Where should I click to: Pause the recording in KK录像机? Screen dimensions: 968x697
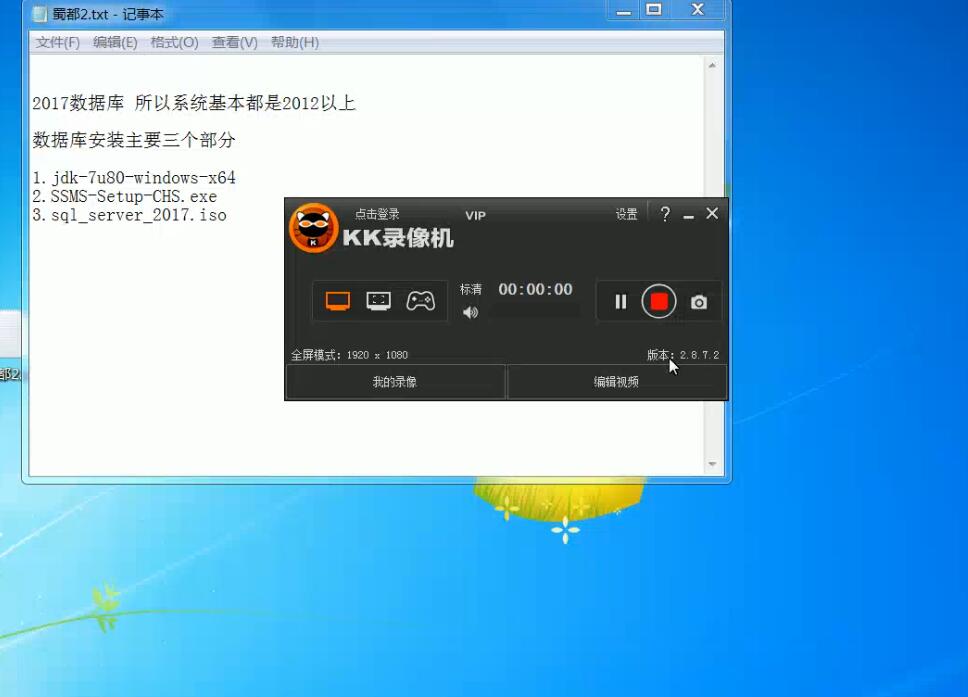point(620,301)
